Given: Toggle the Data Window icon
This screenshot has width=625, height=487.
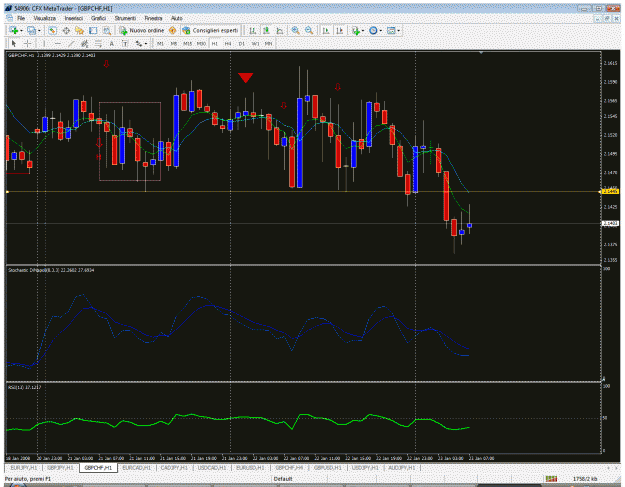Looking at the screenshot, I should (x=66, y=30).
